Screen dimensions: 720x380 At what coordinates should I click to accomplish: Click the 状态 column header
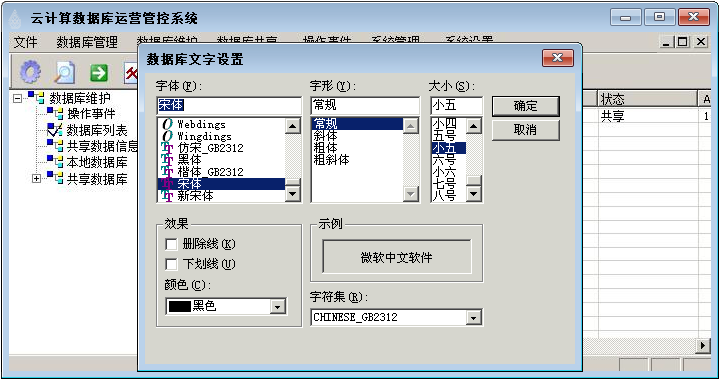coord(648,99)
